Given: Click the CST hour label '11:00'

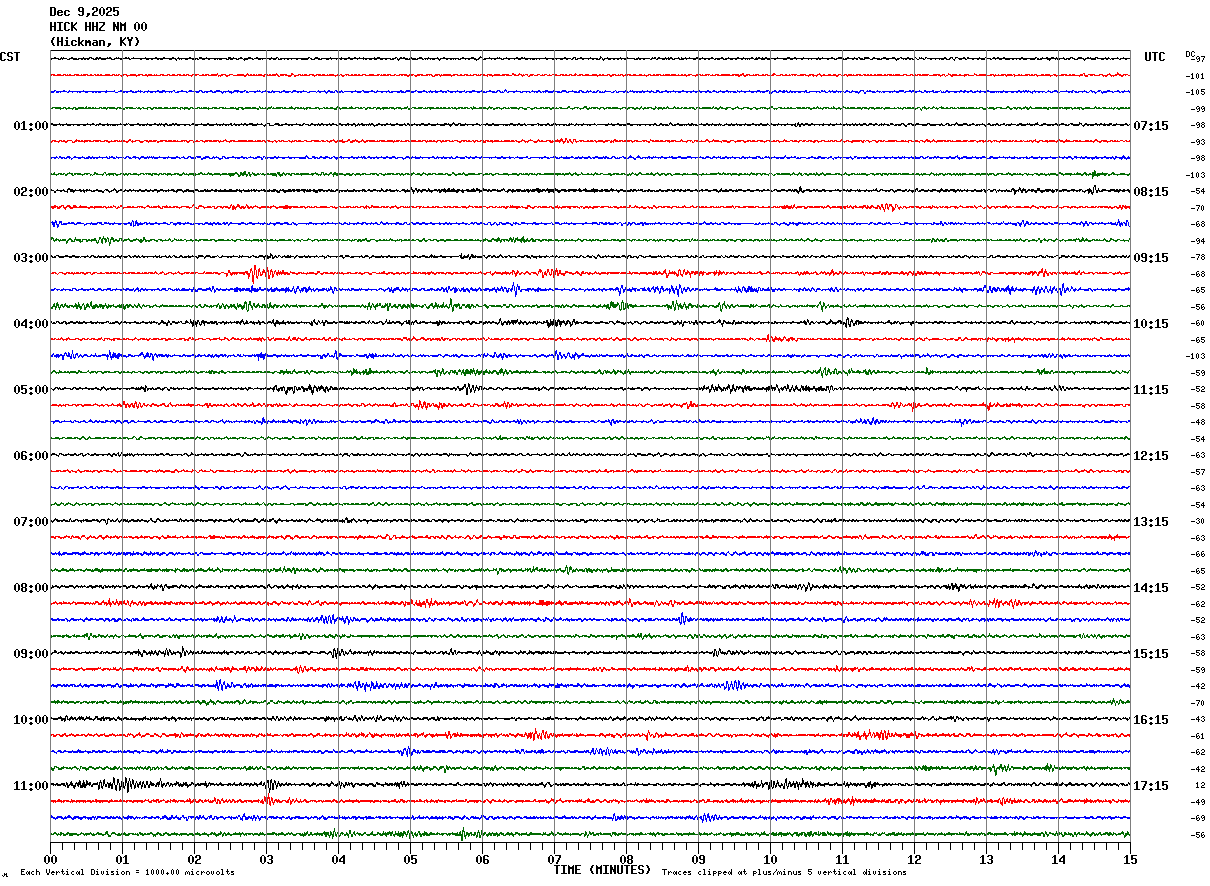Looking at the screenshot, I should [31, 786].
